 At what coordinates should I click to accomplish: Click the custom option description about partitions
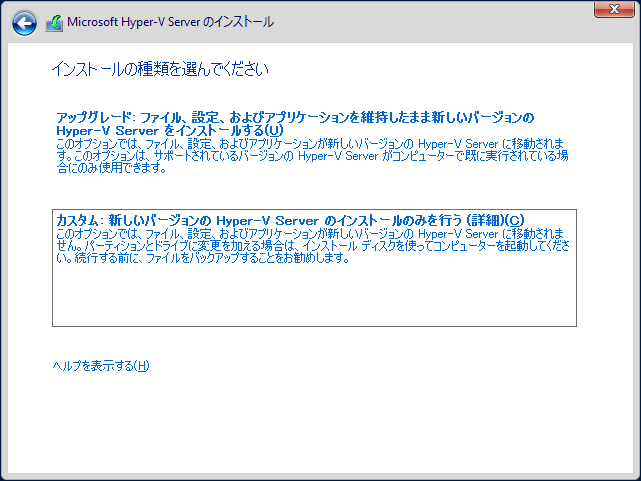click(312, 246)
